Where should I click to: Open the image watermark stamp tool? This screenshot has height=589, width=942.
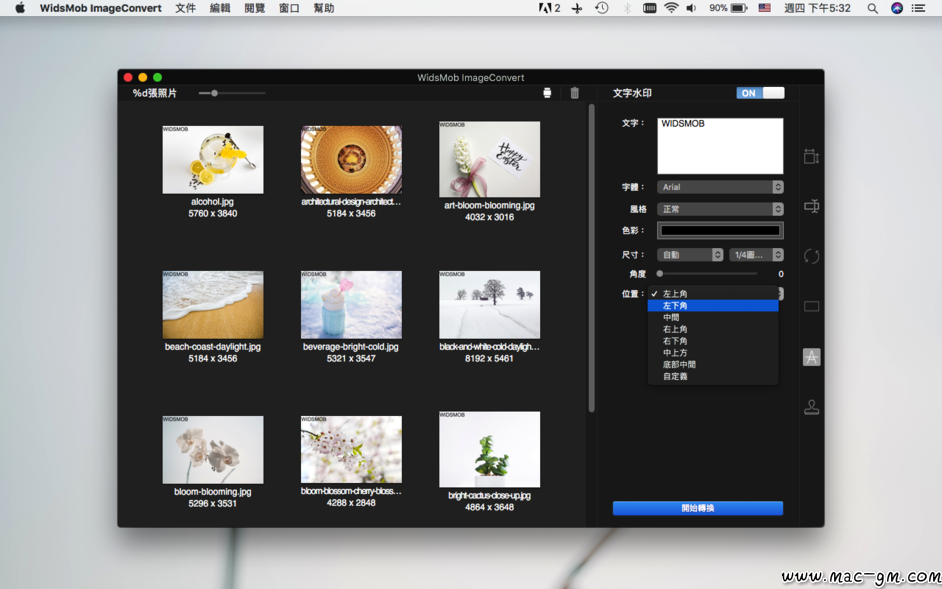pyautogui.click(x=811, y=407)
